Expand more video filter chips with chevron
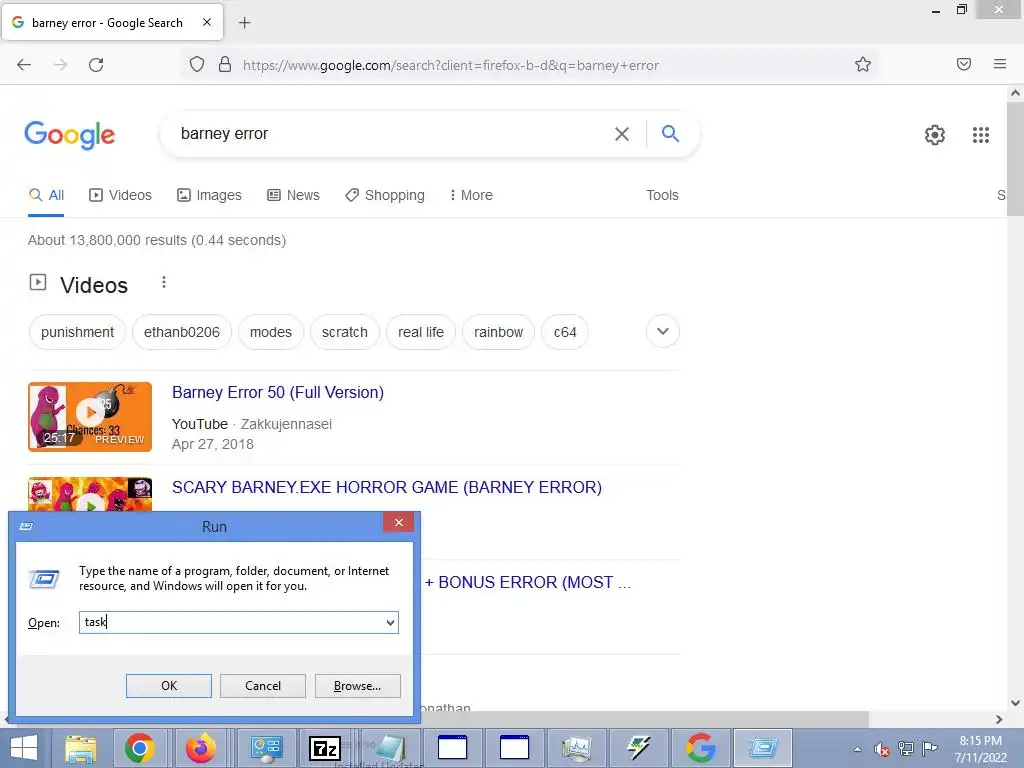Viewport: 1024px width, 768px height. 662,331
